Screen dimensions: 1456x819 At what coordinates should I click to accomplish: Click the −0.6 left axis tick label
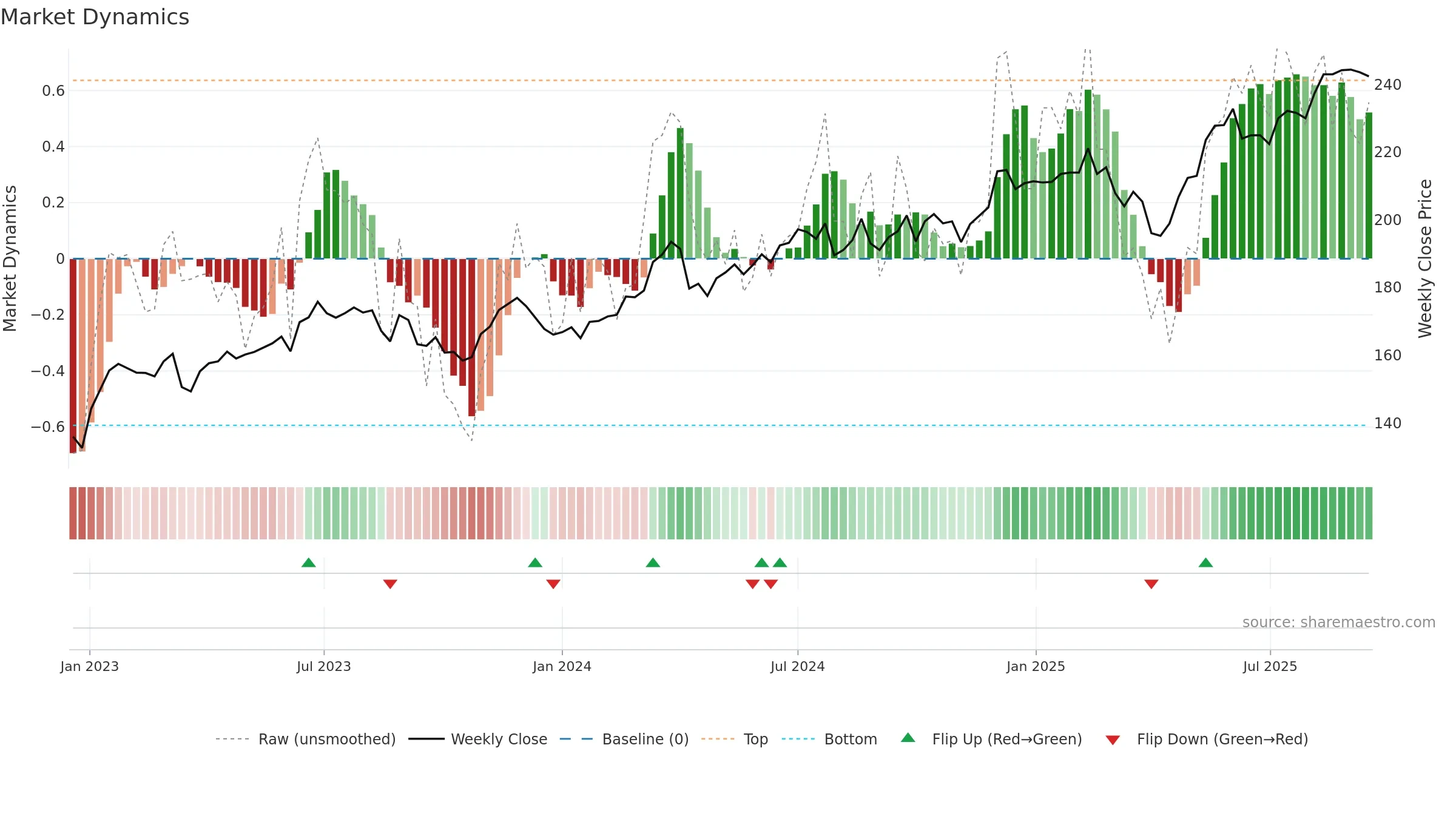pos(48,427)
